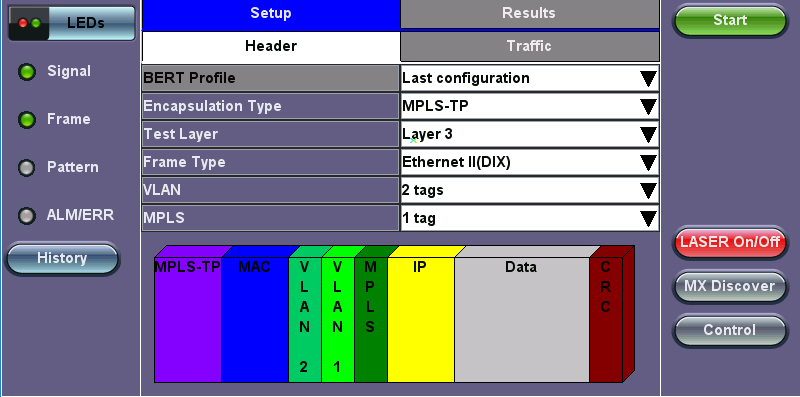Image resolution: width=800 pixels, height=397 pixels.
Task: Select the Header sub-tab
Action: pos(270,46)
